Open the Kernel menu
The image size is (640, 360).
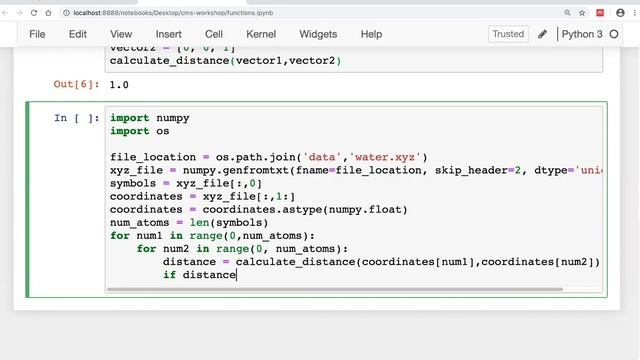point(261,34)
